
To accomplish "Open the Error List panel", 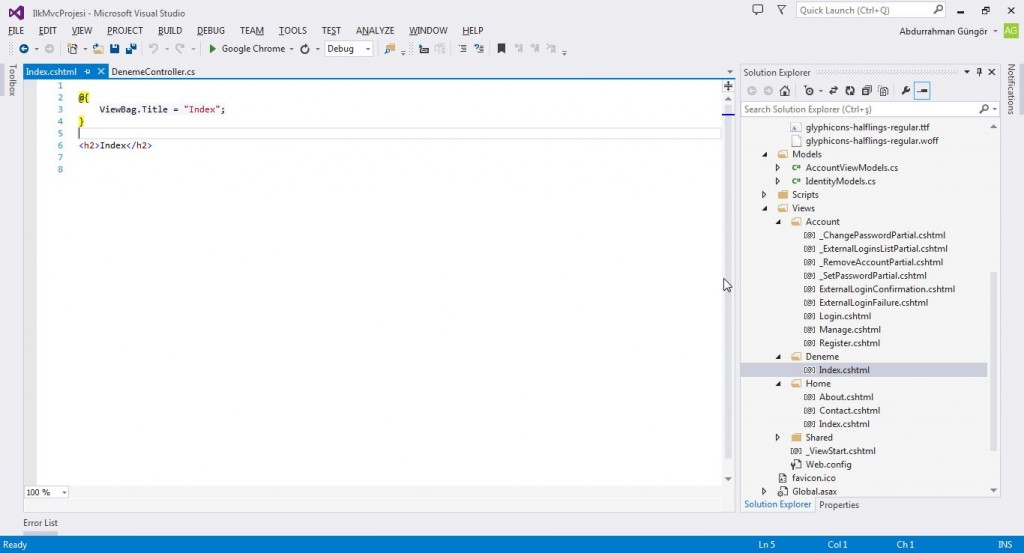I will pos(40,523).
